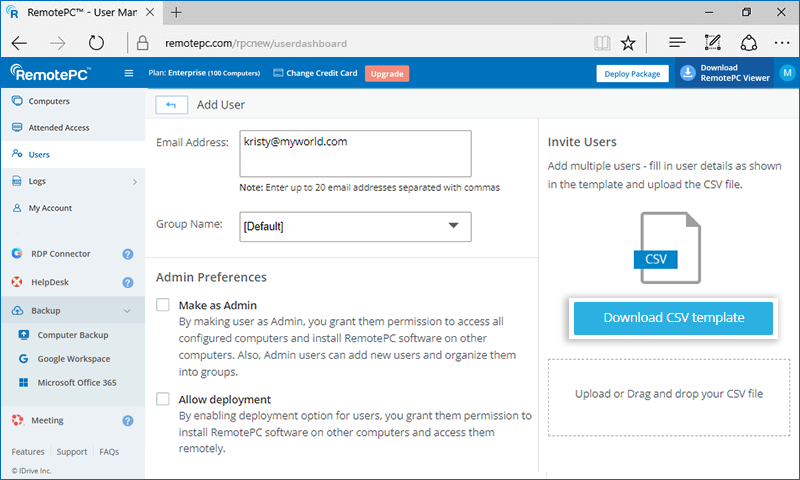The width and height of the screenshot is (800, 480).
Task: Click the Meeting help question icon
Action: (128, 421)
